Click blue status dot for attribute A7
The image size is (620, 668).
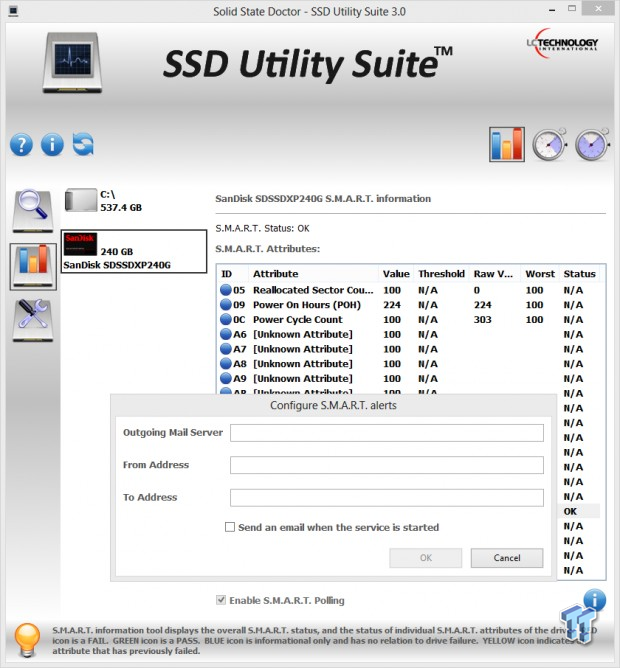(226, 349)
